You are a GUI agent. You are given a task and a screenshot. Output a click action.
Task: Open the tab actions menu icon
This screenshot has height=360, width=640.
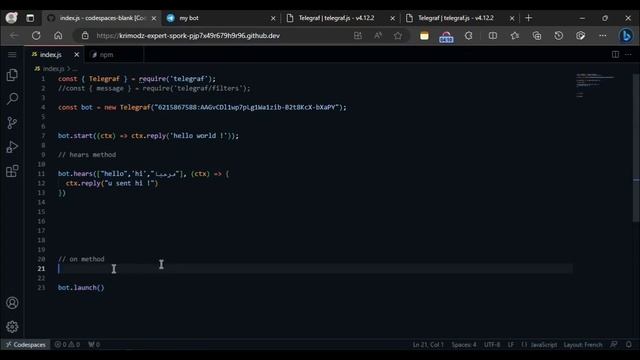[30, 18]
